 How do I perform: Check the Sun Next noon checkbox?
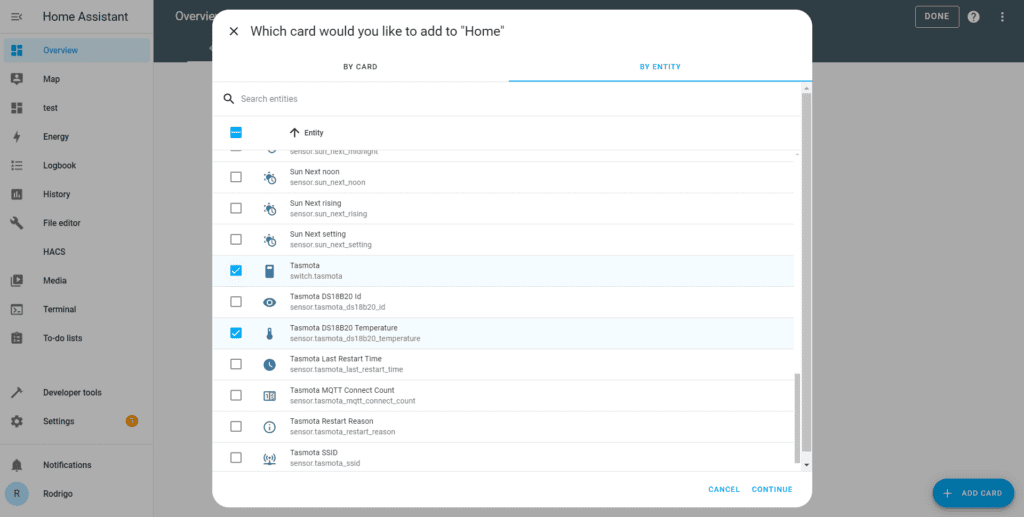[x=236, y=177]
